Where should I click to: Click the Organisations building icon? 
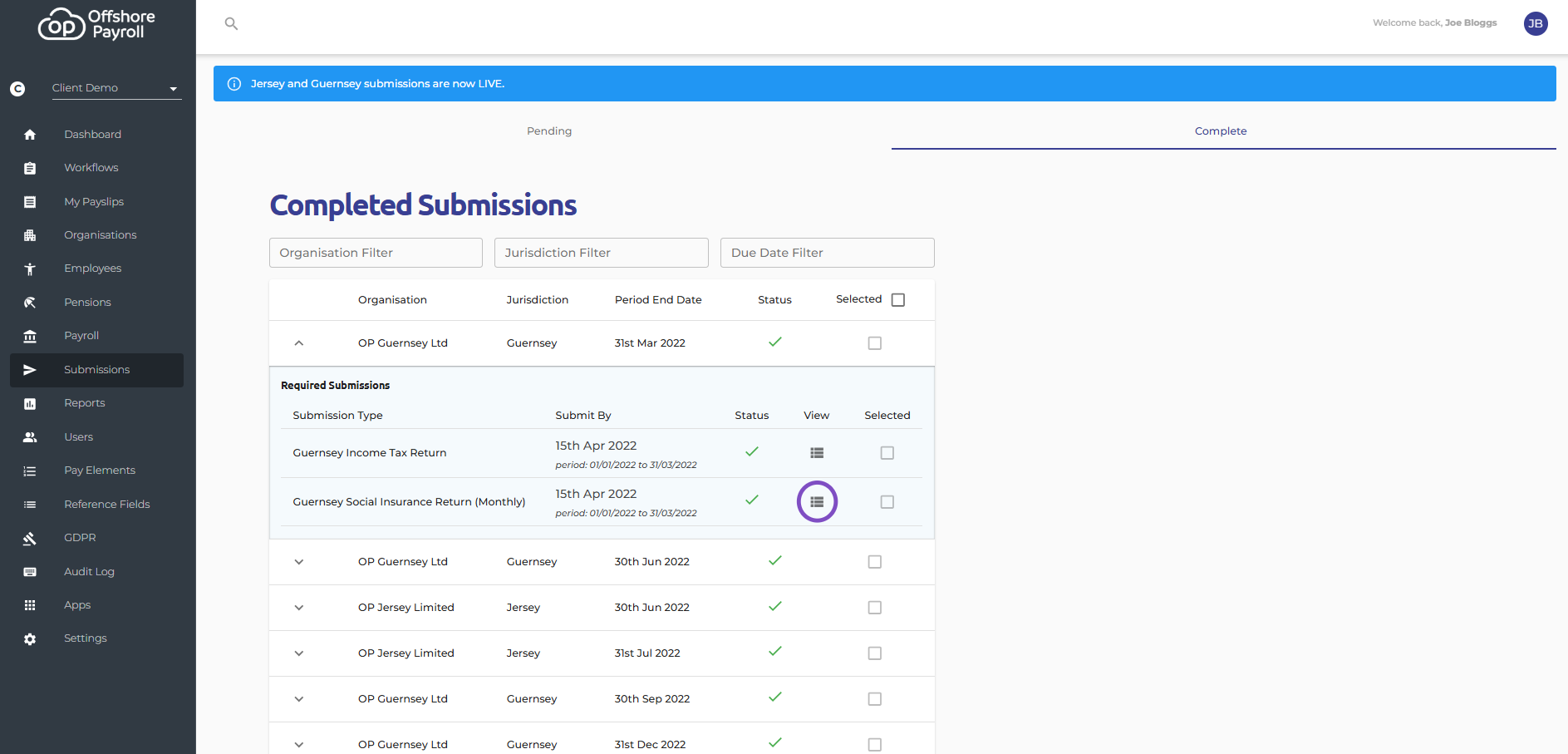click(30, 235)
